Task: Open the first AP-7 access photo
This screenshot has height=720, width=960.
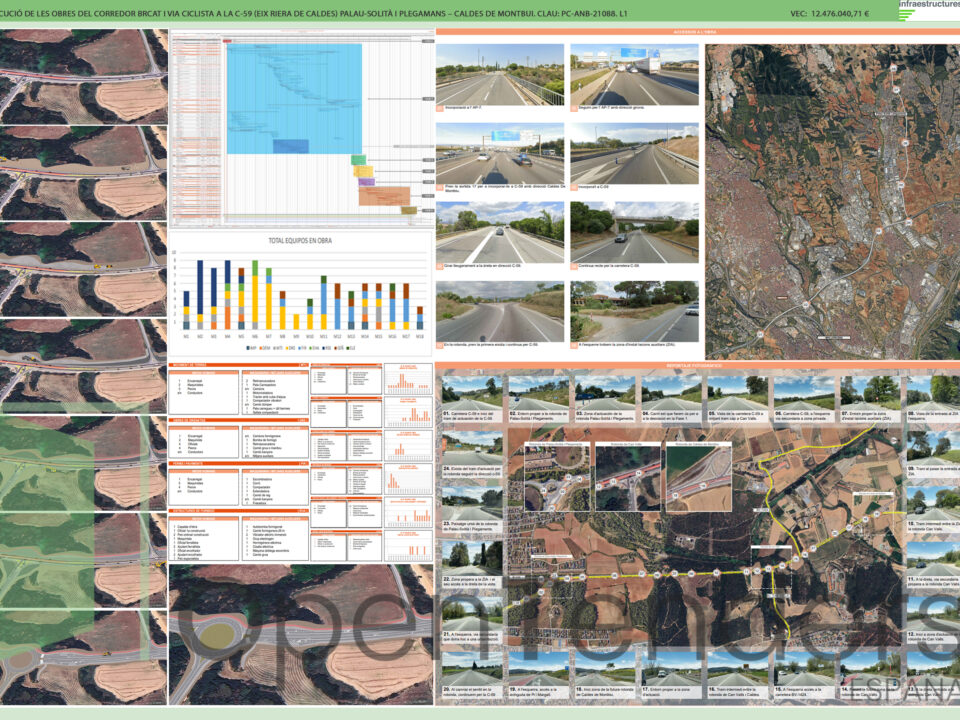Action: click(500, 73)
